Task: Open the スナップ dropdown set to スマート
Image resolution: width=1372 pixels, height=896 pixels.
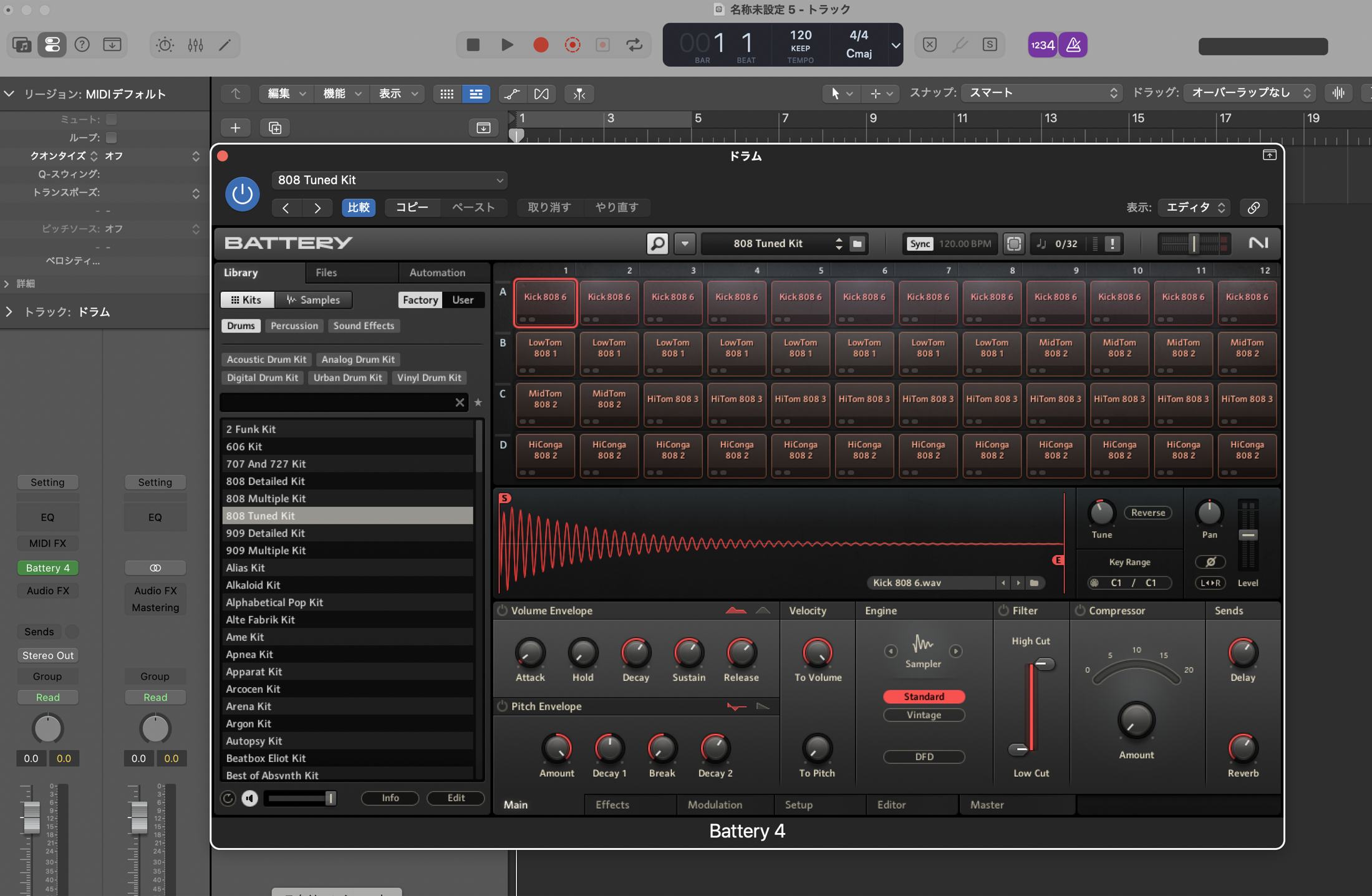Action: click(x=1041, y=93)
